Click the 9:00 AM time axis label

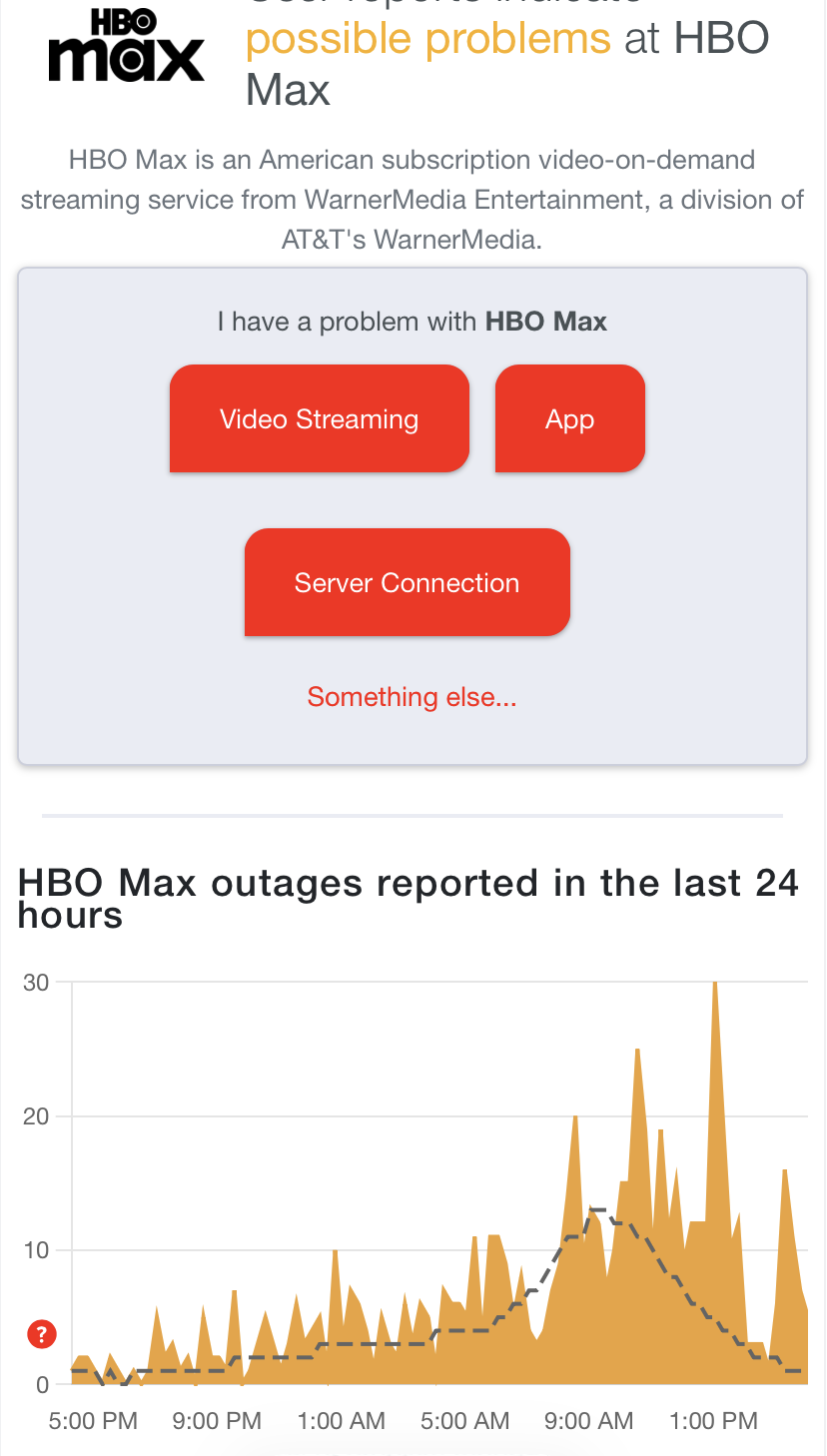click(588, 1421)
